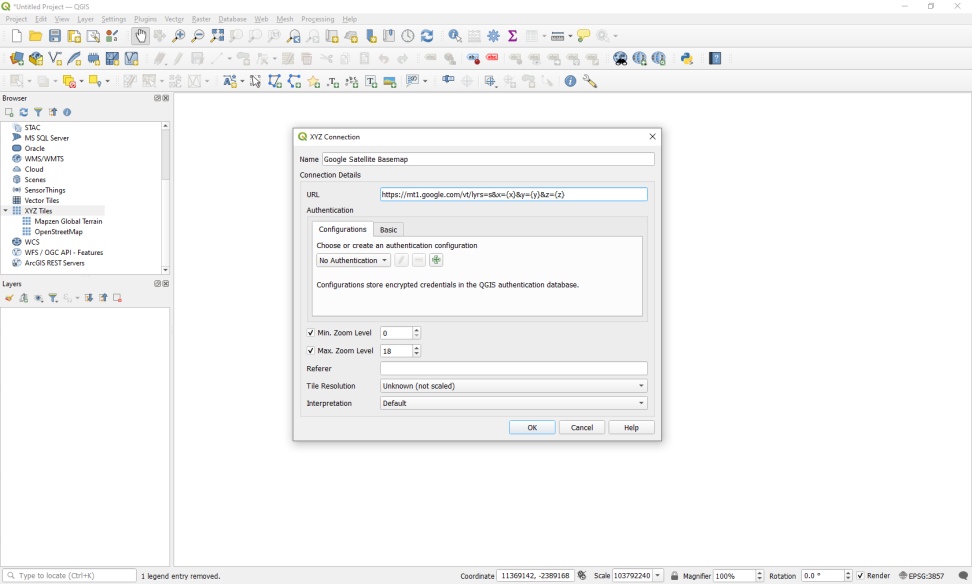Select the Identify Features tool
The image size is (972, 584).
(455, 36)
